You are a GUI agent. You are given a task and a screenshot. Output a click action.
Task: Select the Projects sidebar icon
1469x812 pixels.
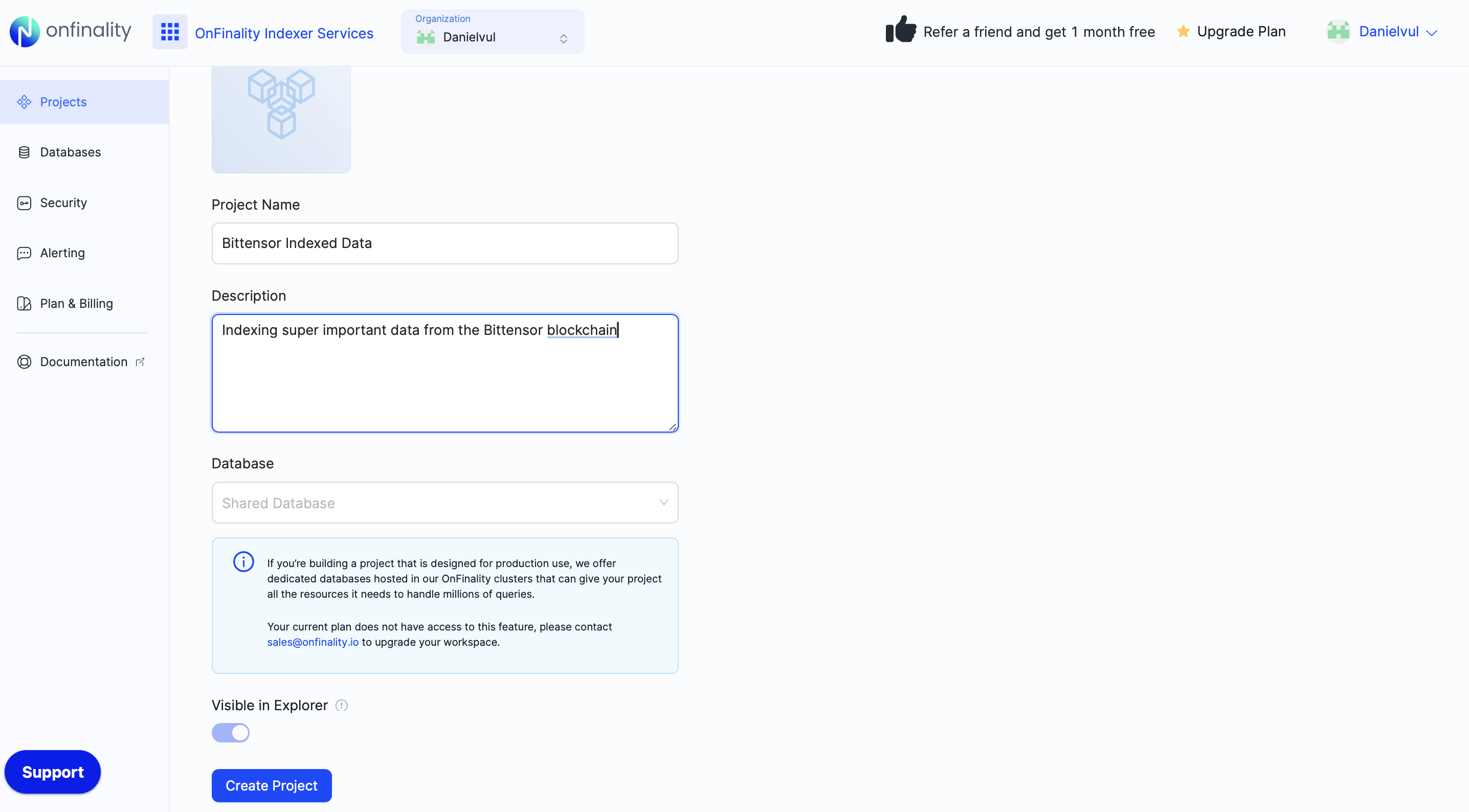tap(24, 101)
